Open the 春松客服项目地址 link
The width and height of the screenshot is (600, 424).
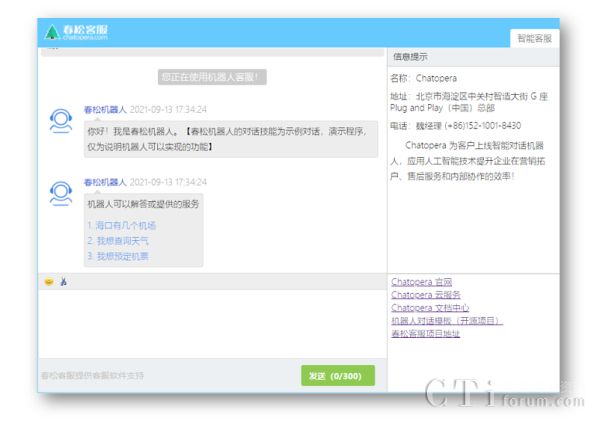coord(426,334)
